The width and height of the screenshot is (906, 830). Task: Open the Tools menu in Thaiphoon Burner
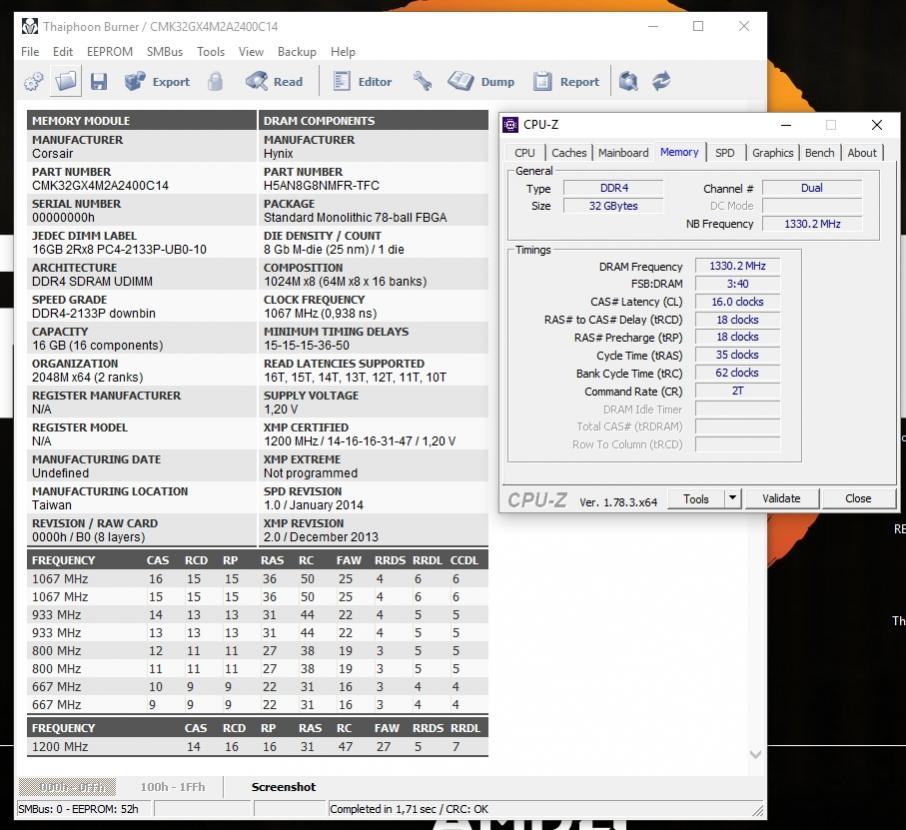pyautogui.click(x=210, y=51)
